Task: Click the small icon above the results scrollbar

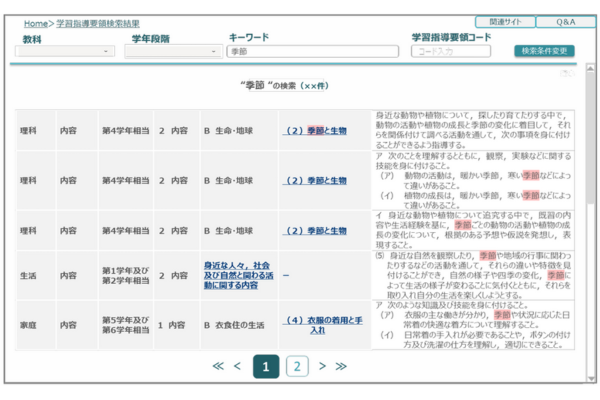Action: (x=567, y=73)
